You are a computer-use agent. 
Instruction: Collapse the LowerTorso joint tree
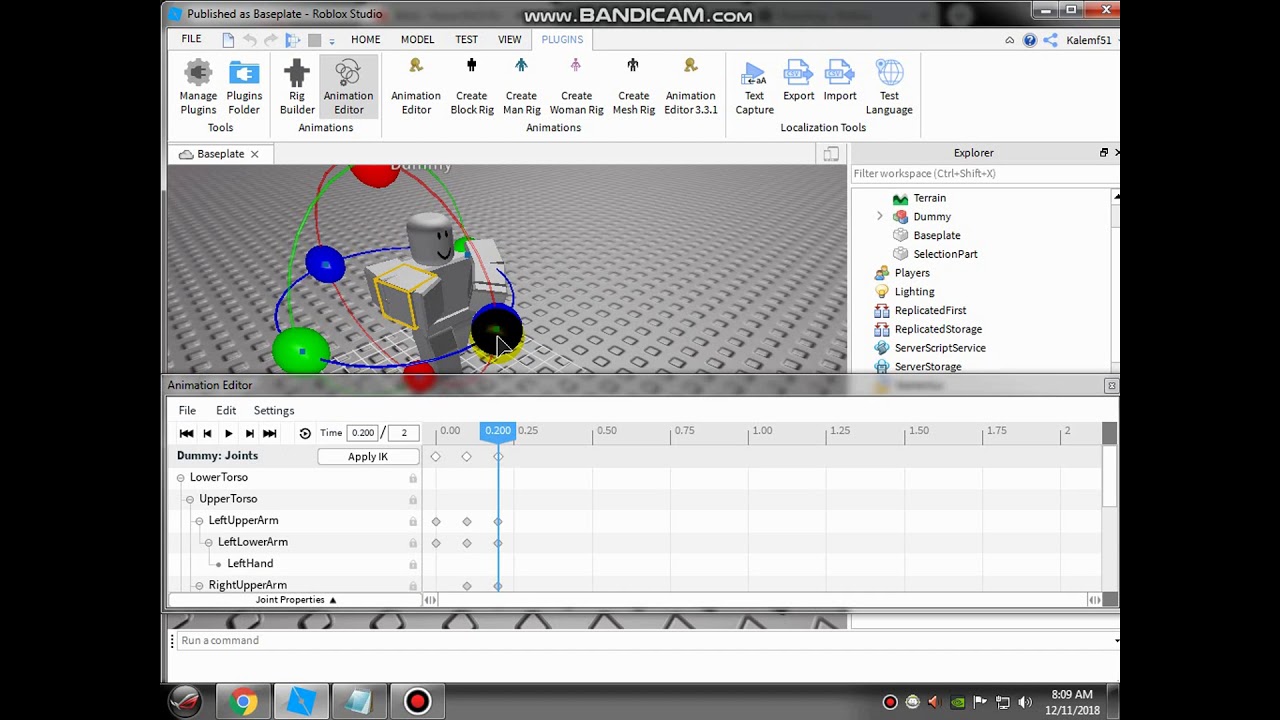[181, 478]
